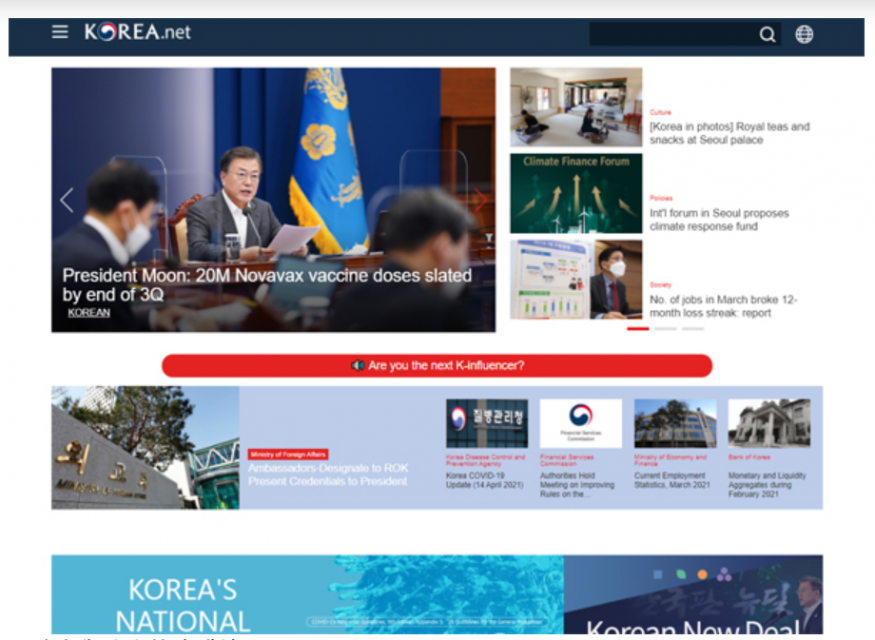Select the first red pagination indicator
Viewport: 875px width, 640px height.
(x=638, y=329)
